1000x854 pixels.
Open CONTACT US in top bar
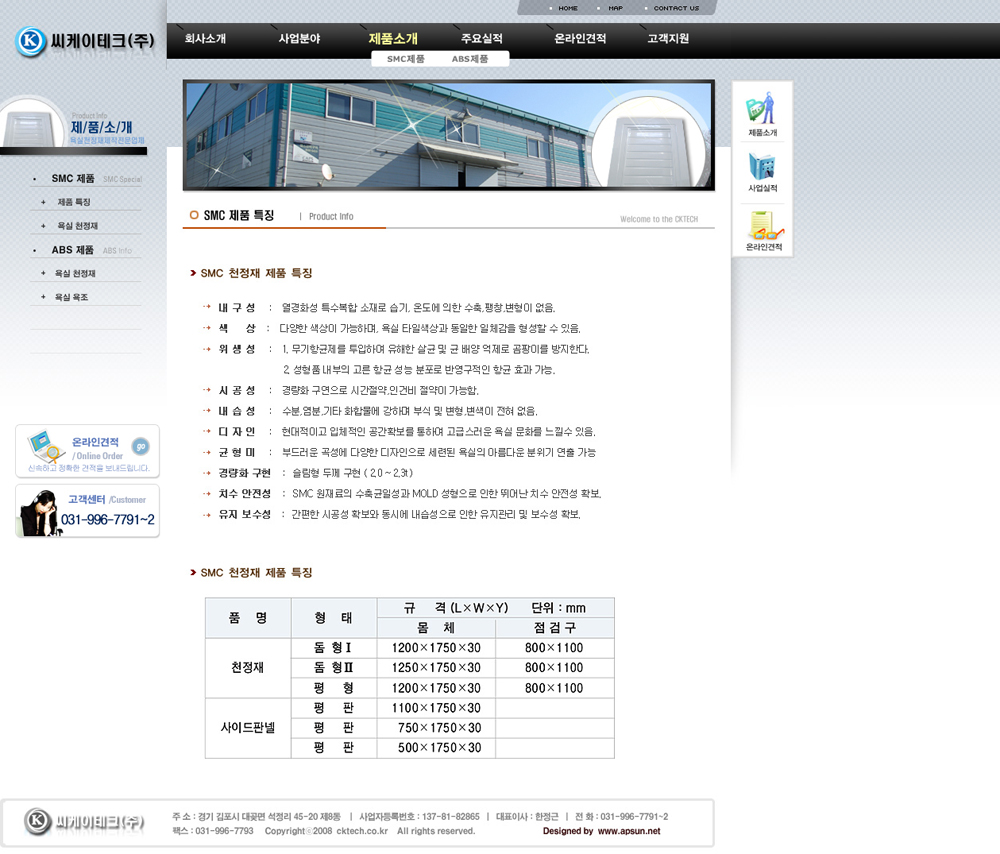[x=676, y=8]
